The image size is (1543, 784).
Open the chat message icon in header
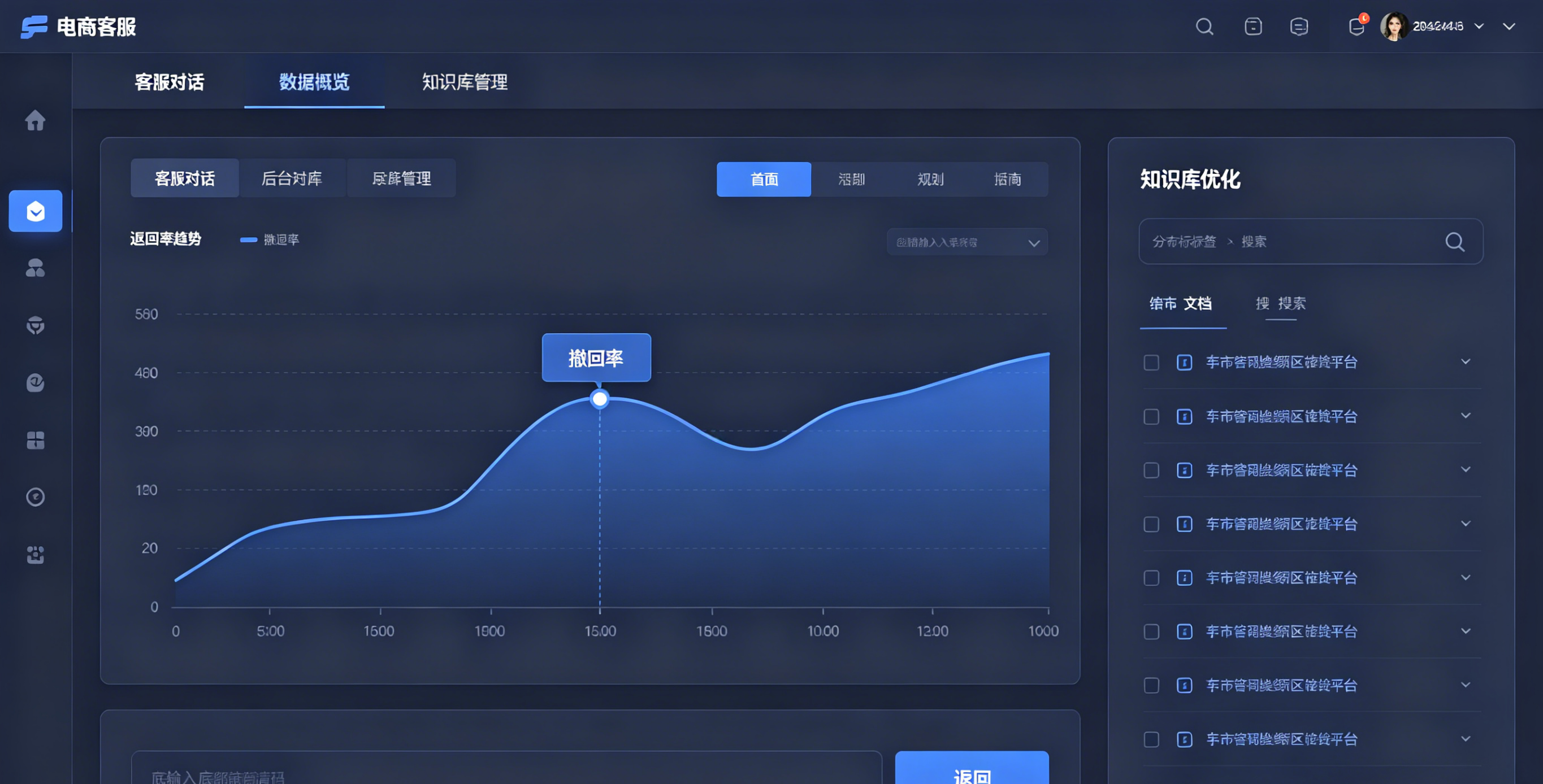point(1299,27)
